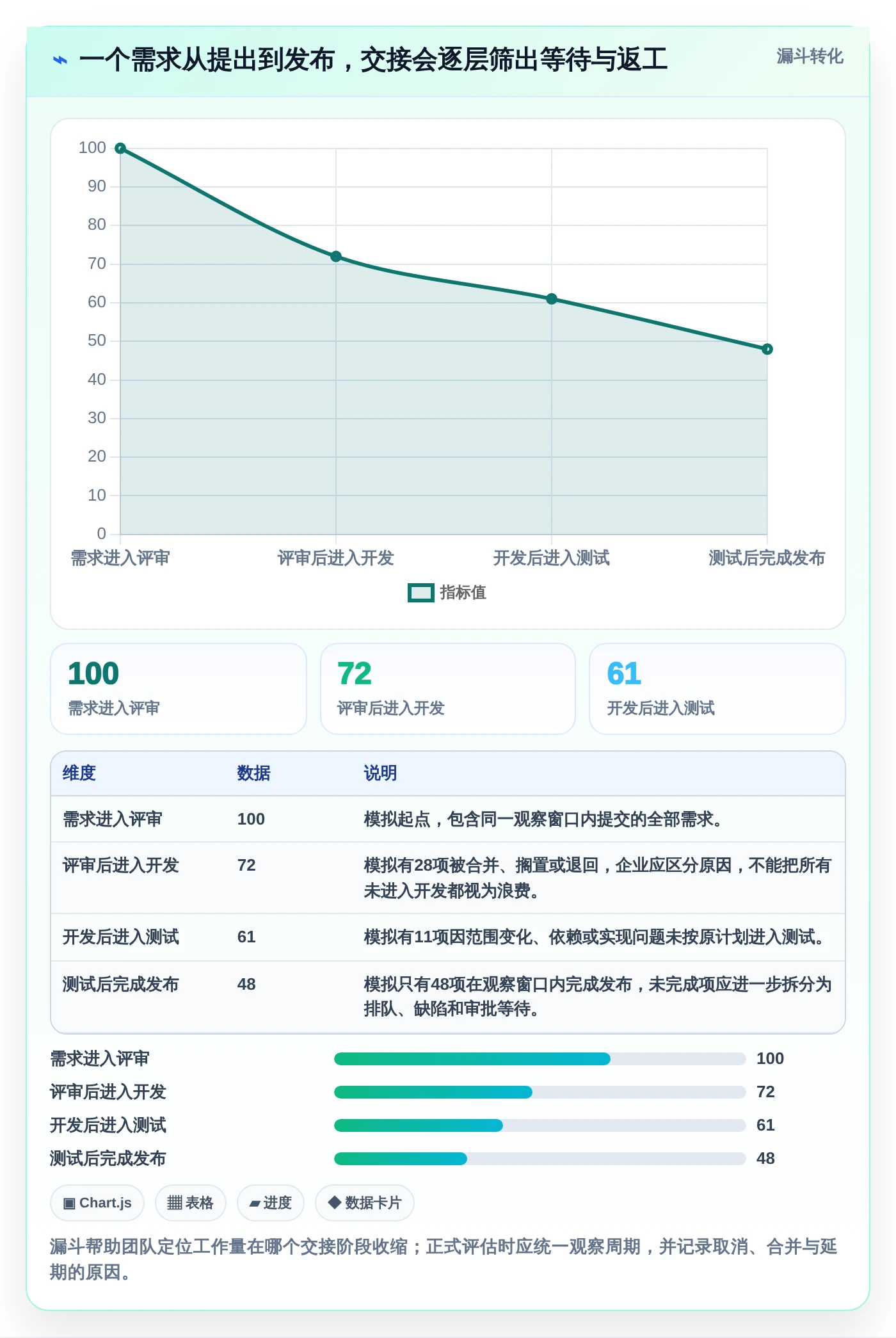
Task: Click description starting 模拟有28项被合并
Action: click(x=598, y=878)
